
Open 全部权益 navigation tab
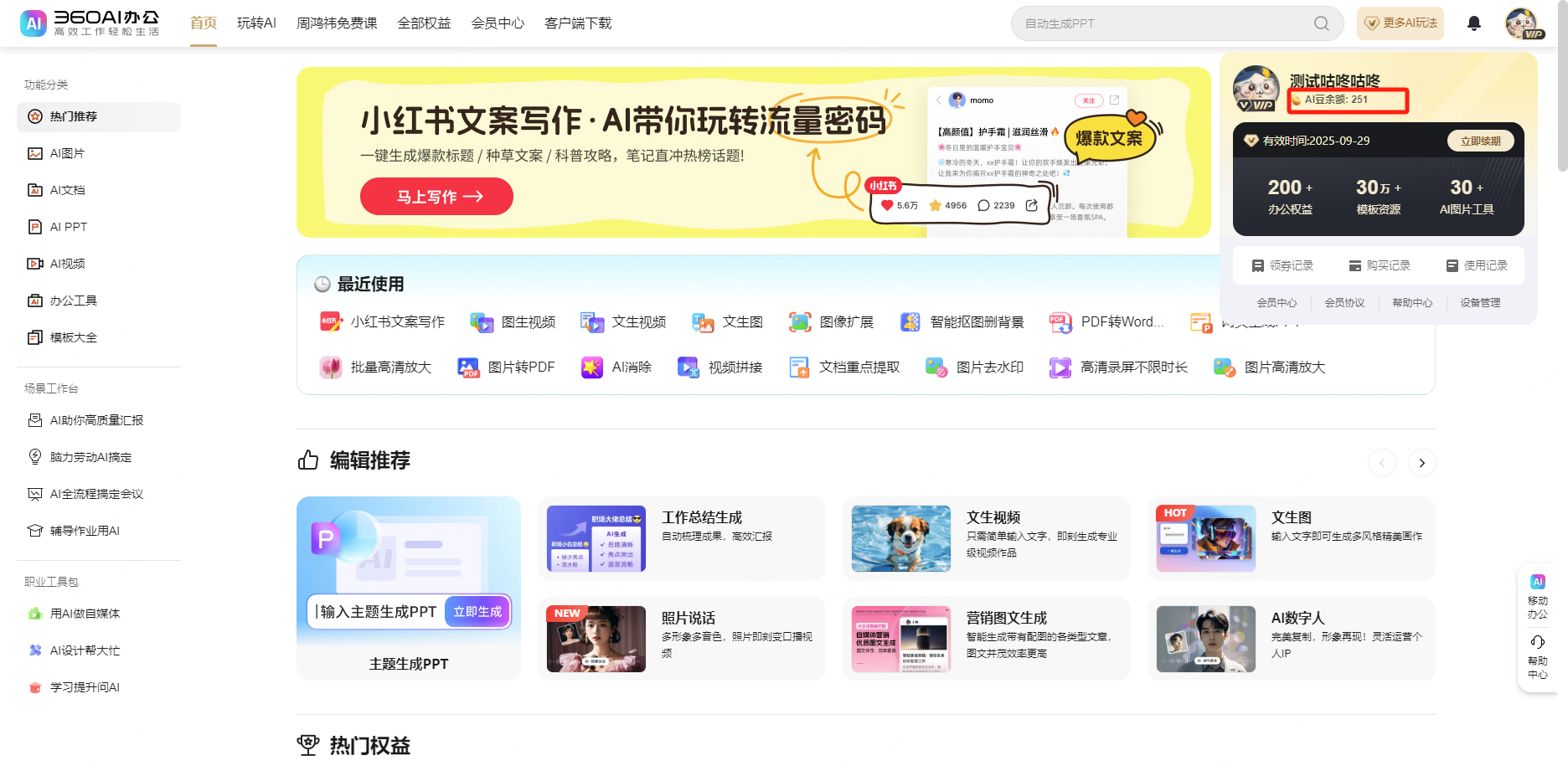pos(424,23)
